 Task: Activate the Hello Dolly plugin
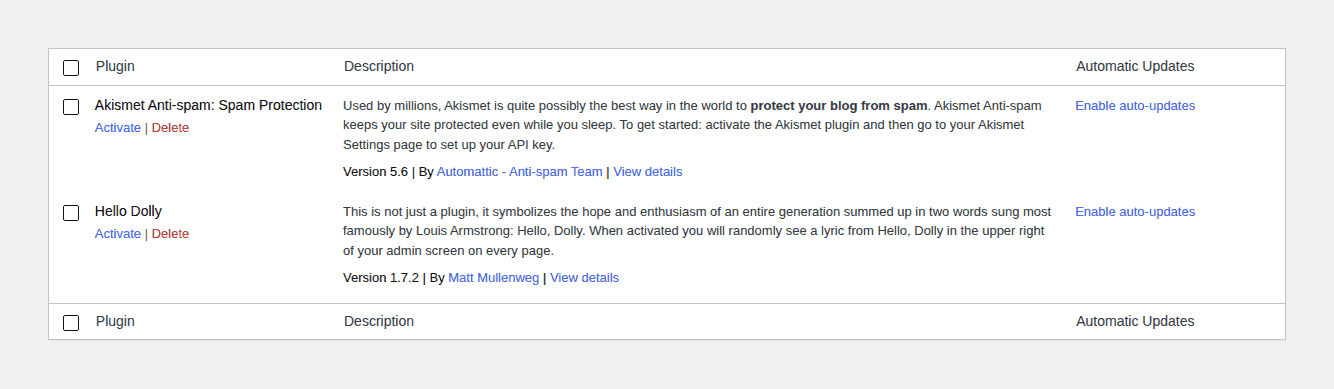click(x=118, y=234)
